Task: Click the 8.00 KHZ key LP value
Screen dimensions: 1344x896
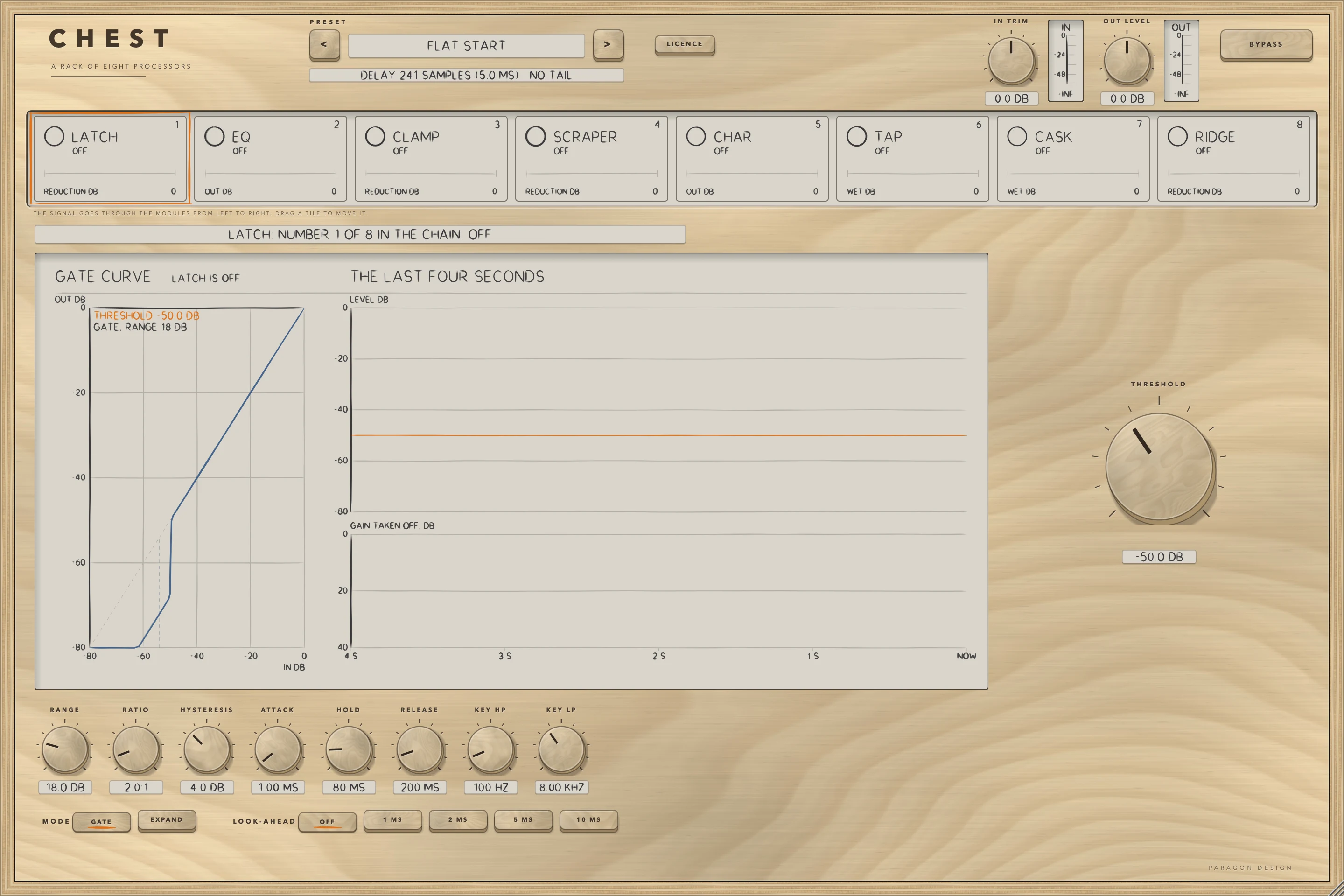Action: point(561,787)
